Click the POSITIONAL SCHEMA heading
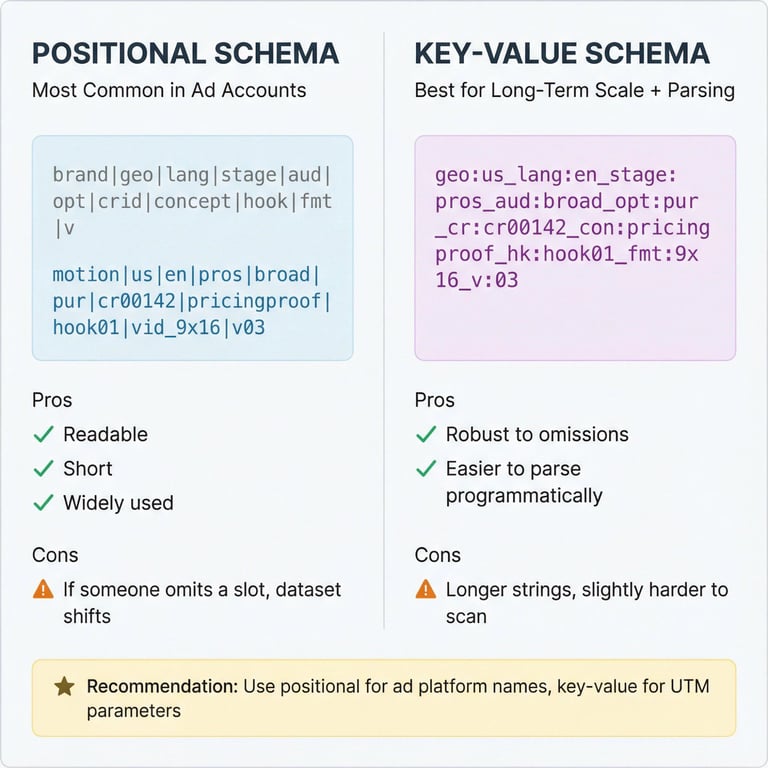Image resolution: width=768 pixels, height=768 pixels. [x=185, y=53]
